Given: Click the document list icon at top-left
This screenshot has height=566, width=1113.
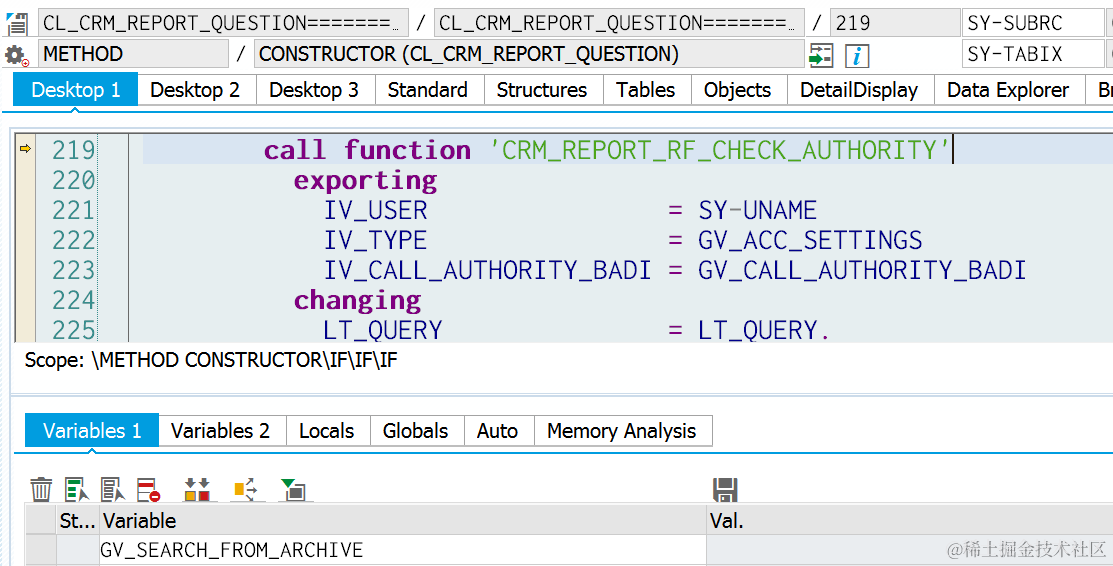Looking at the screenshot, I should pyautogui.click(x=16, y=23).
